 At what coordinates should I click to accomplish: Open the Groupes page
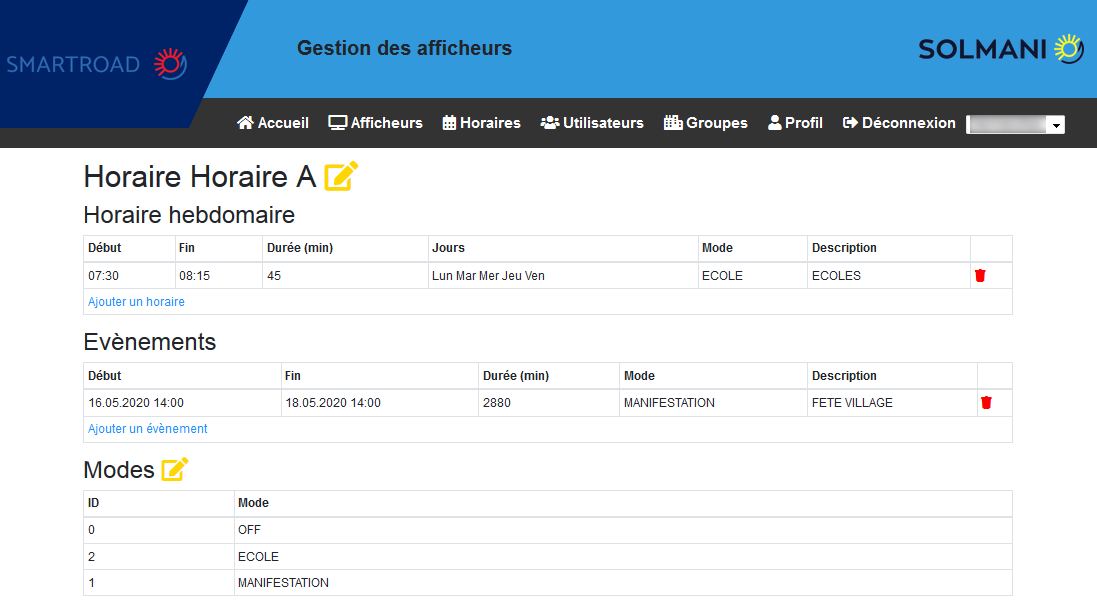click(x=705, y=123)
